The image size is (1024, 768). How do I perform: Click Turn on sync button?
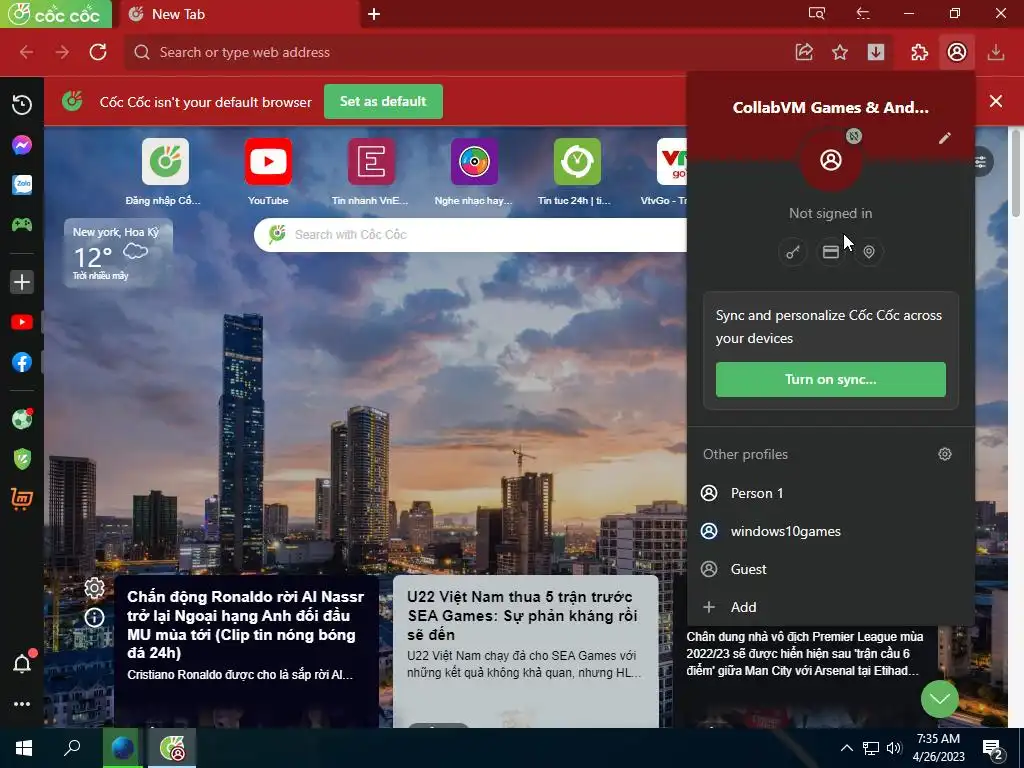[x=831, y=379]
